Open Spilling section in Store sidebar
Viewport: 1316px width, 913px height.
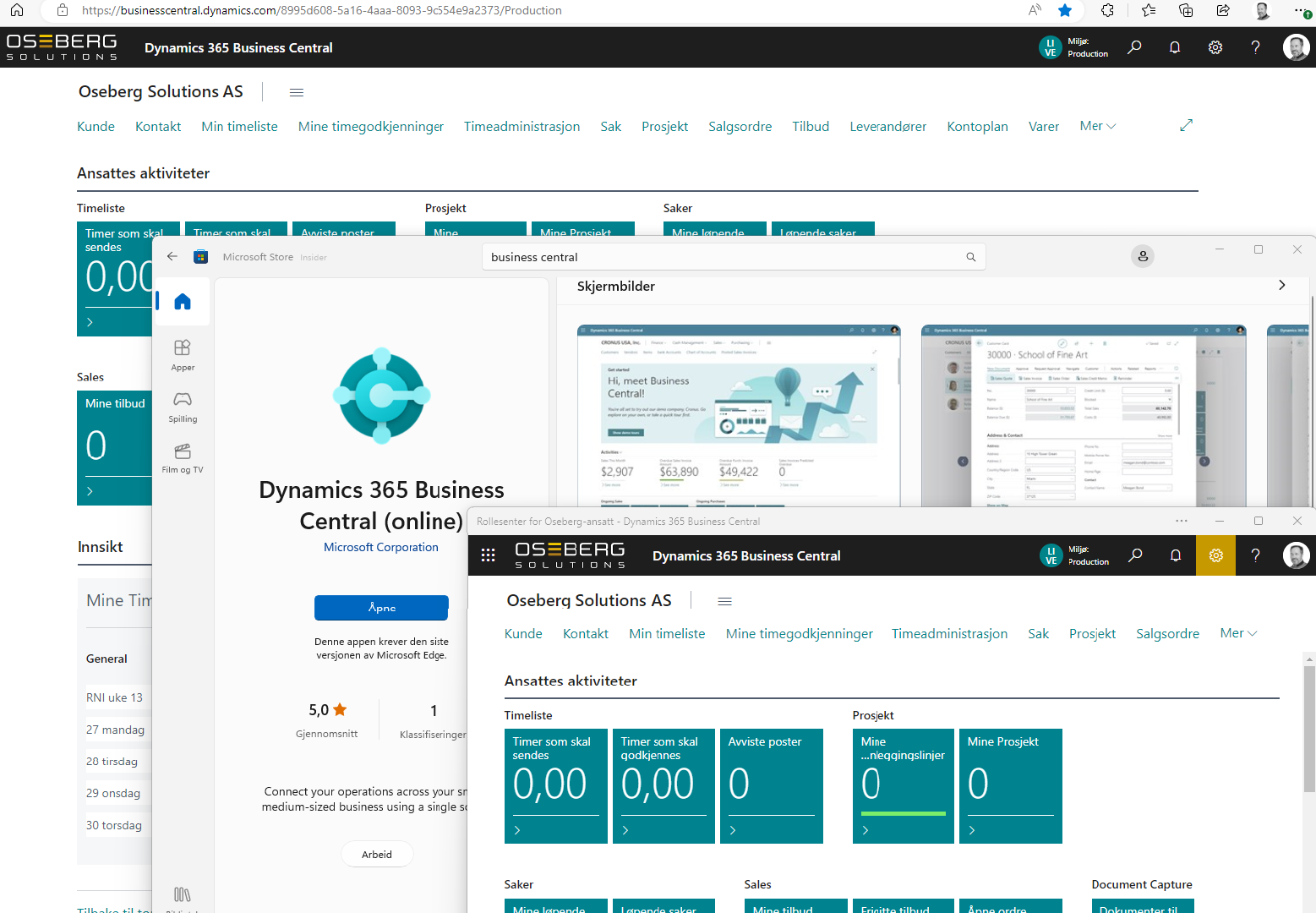coord(183,406)
